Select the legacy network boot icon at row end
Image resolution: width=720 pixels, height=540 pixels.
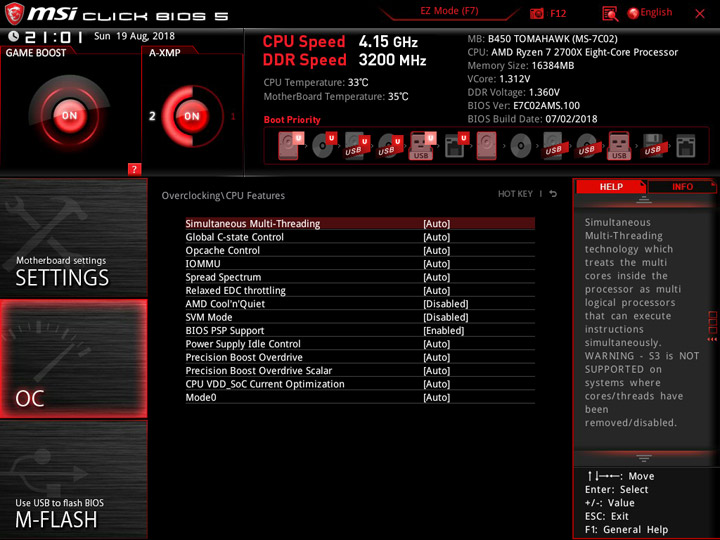[686, 146]
